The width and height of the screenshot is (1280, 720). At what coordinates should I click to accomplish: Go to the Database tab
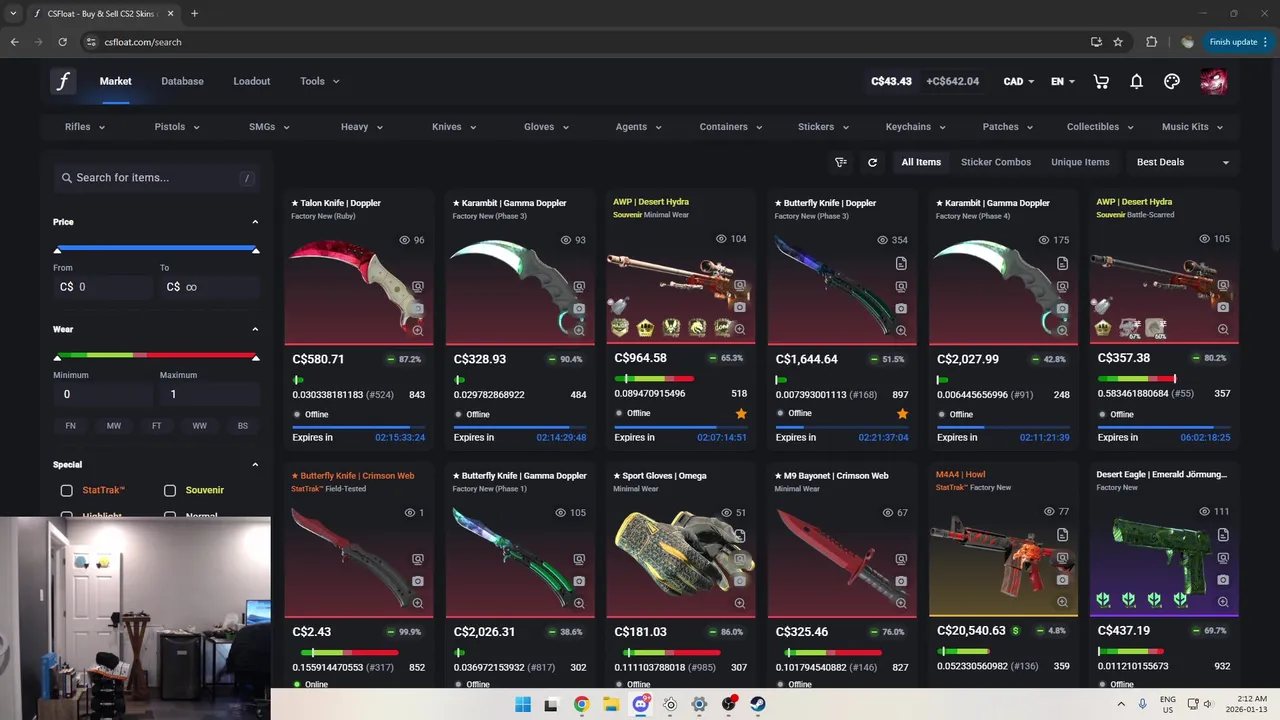(x=182, y=81)
